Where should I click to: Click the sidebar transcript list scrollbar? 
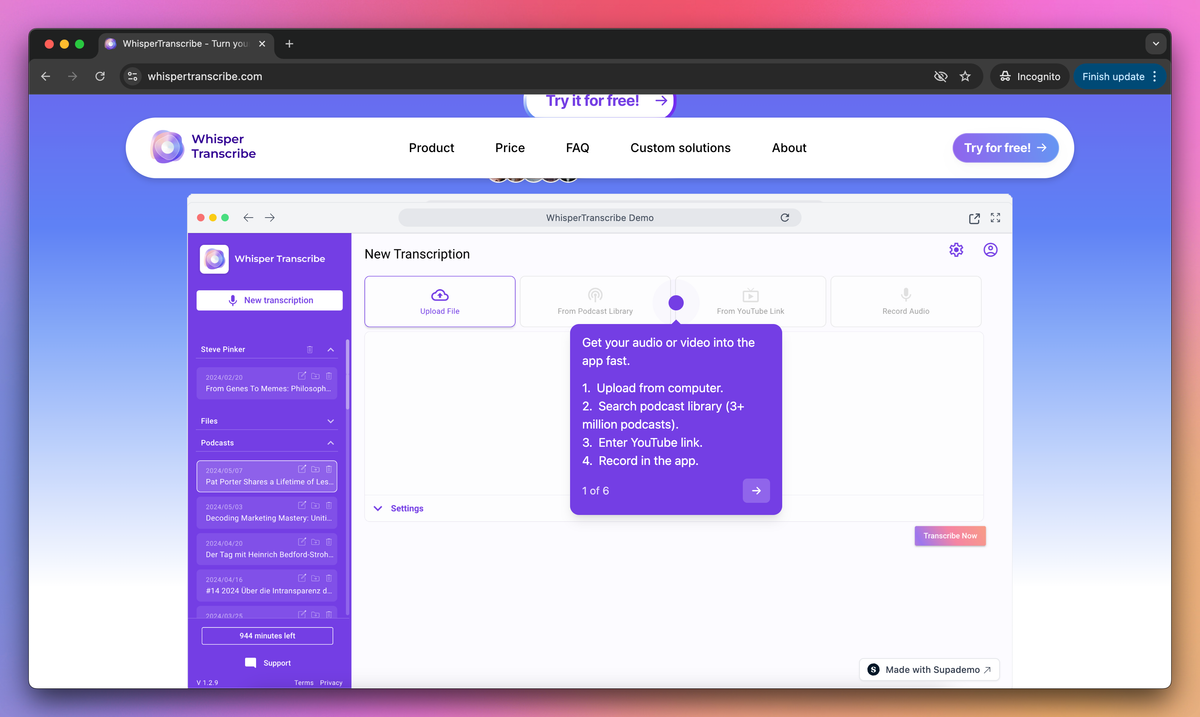click(x=348, y=375)
